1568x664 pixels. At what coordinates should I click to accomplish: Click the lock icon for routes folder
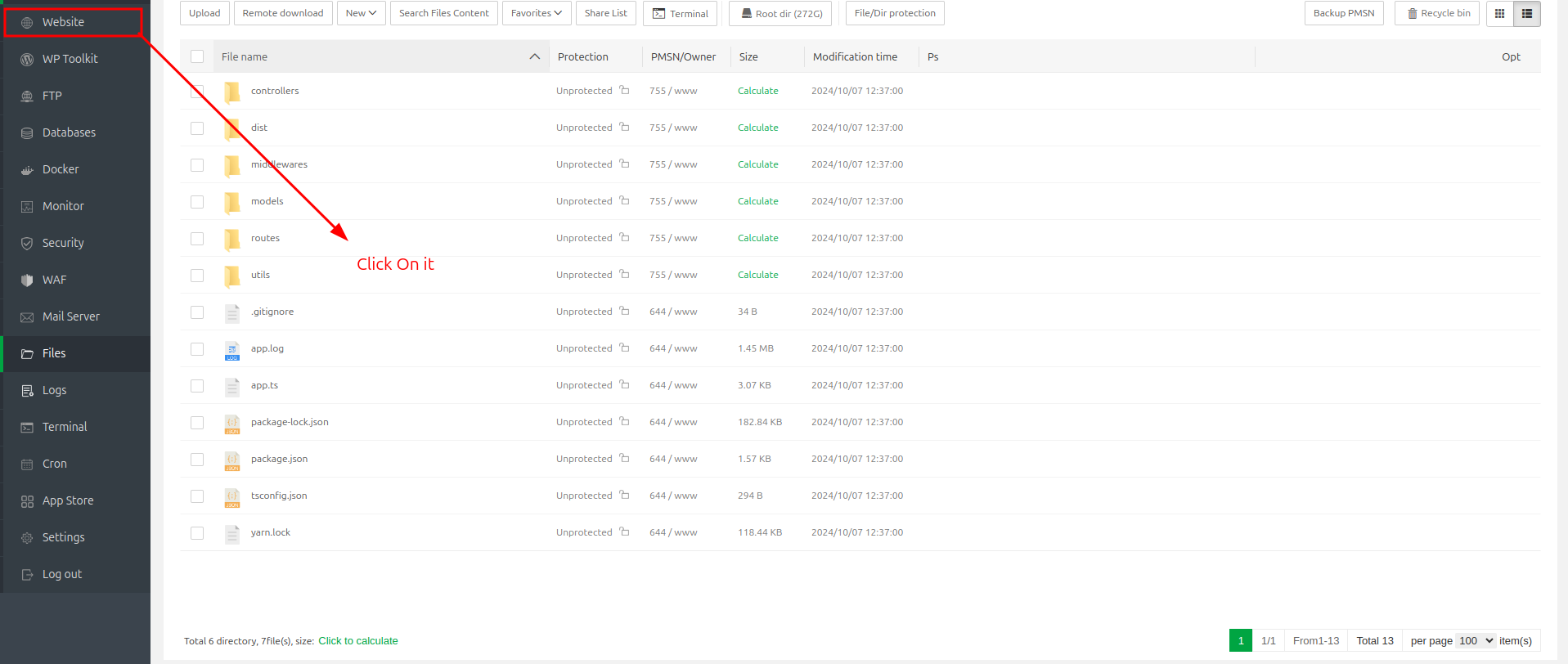(x=624, y=237)
